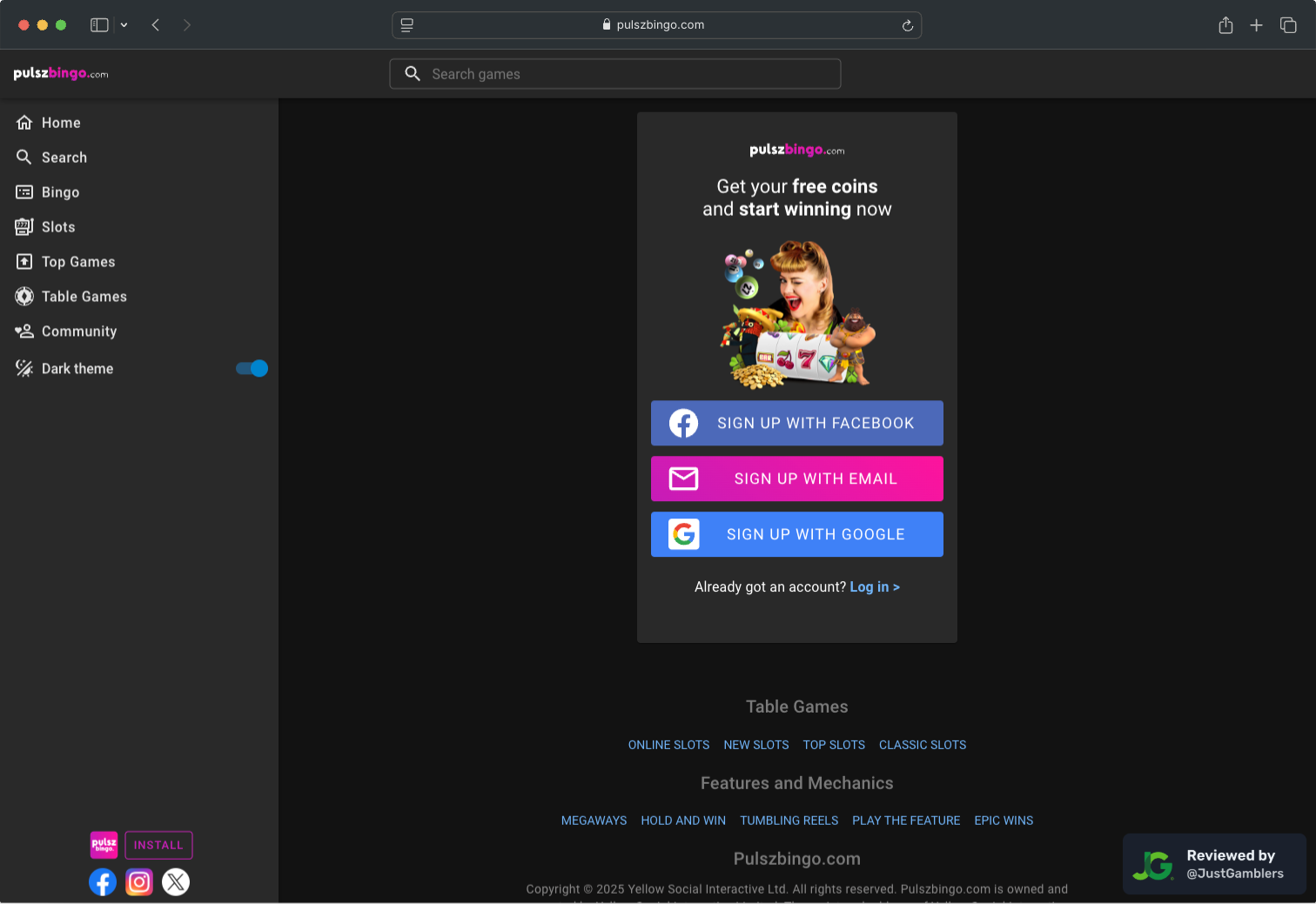Click the magnifier icon in the search field
The width and height of the screenshot is (1316, 904).
pos(413,74)
